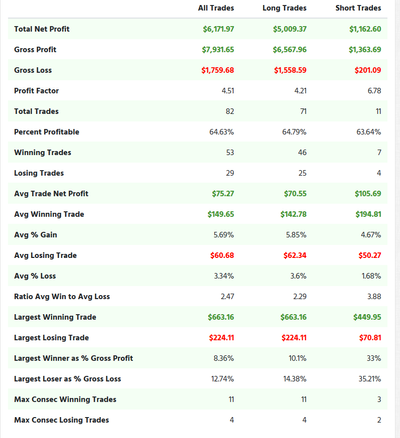This screenshot has height=438, width=400.
Task: Click the $194.81 short avg winning trade
Action: 368,214
